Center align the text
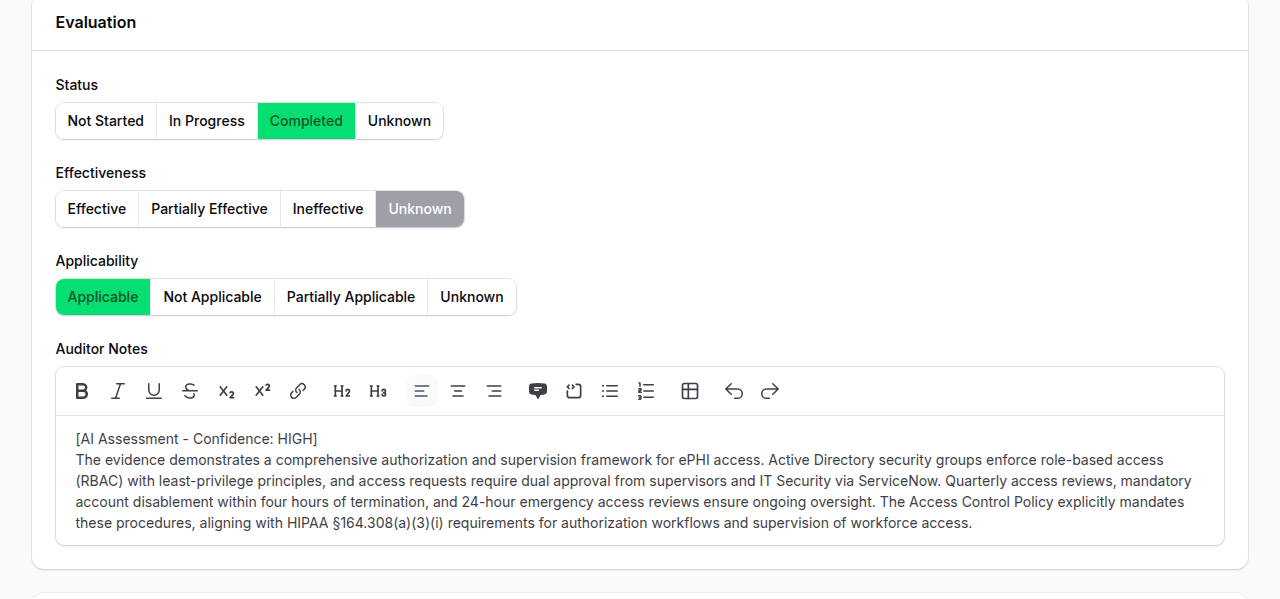The width and height of the screenshot is (1280, 599). pos(457,391)
